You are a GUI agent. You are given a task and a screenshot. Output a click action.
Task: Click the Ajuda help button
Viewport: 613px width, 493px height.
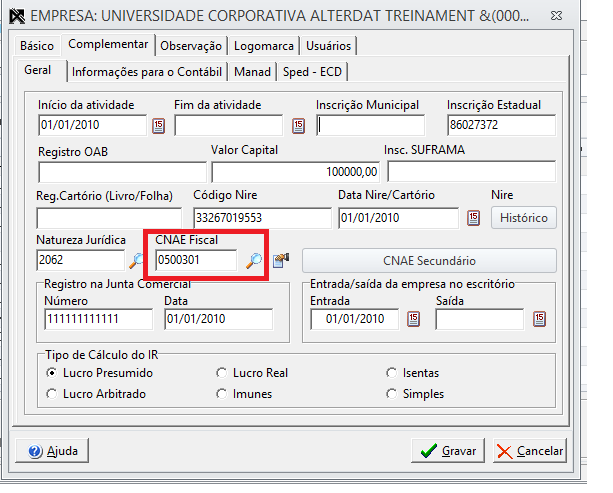(x=52, y=451)
